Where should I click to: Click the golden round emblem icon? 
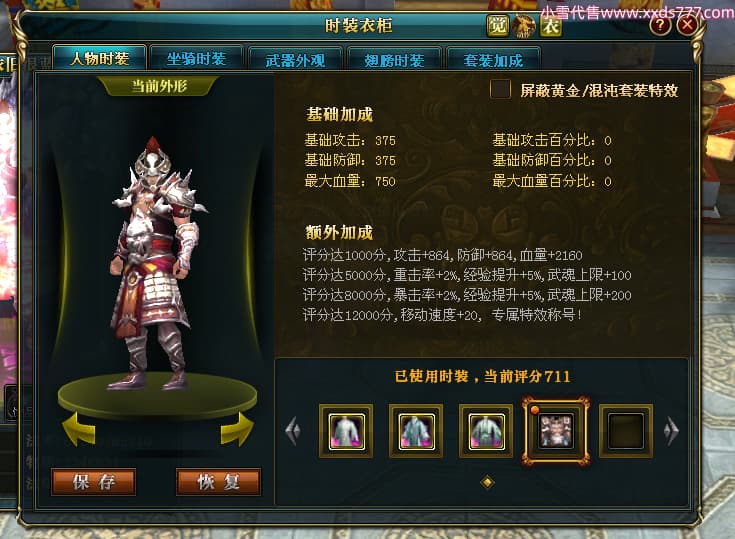pos(524,26)
